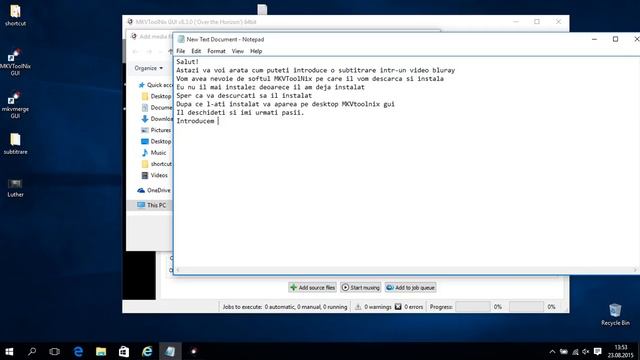Open Notepad Help menu
Screen dimensions: 640x360
256,51
